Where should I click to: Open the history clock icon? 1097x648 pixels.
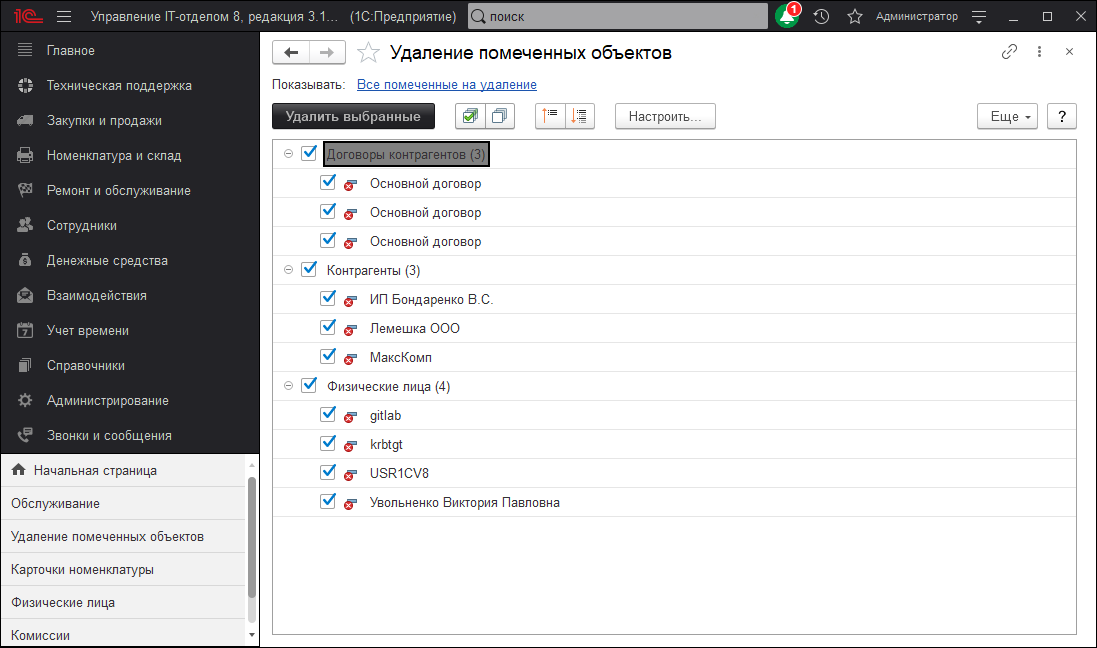(821, 17)
